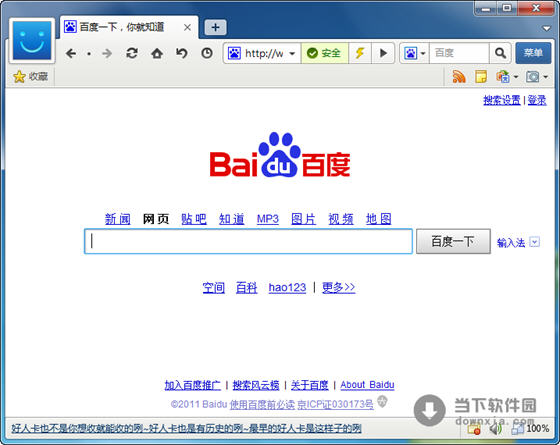Open the 地图 maps category
The width and height of the screenshot is (560, 445).
(x=379, y=219)
